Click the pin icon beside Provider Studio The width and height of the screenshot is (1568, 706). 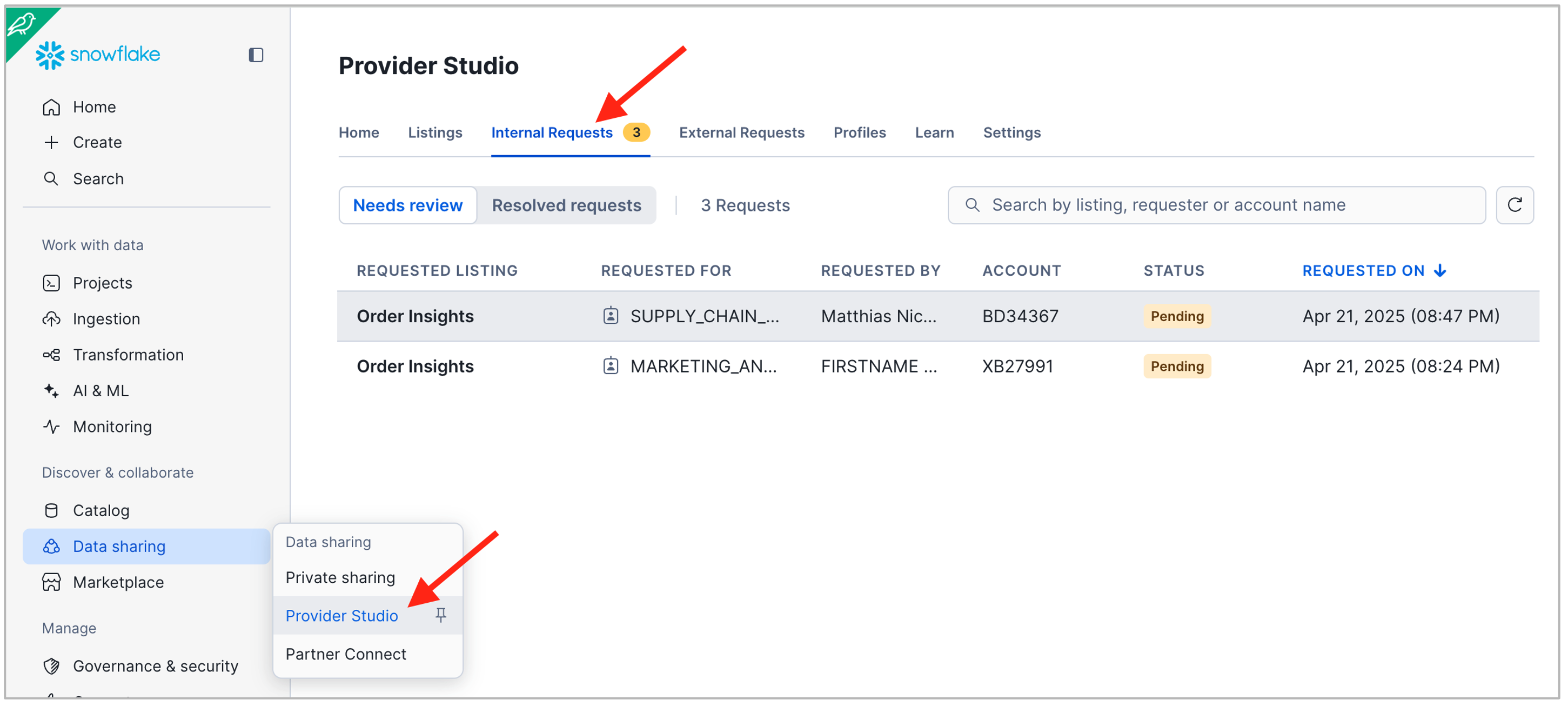[x=441, y=615]
